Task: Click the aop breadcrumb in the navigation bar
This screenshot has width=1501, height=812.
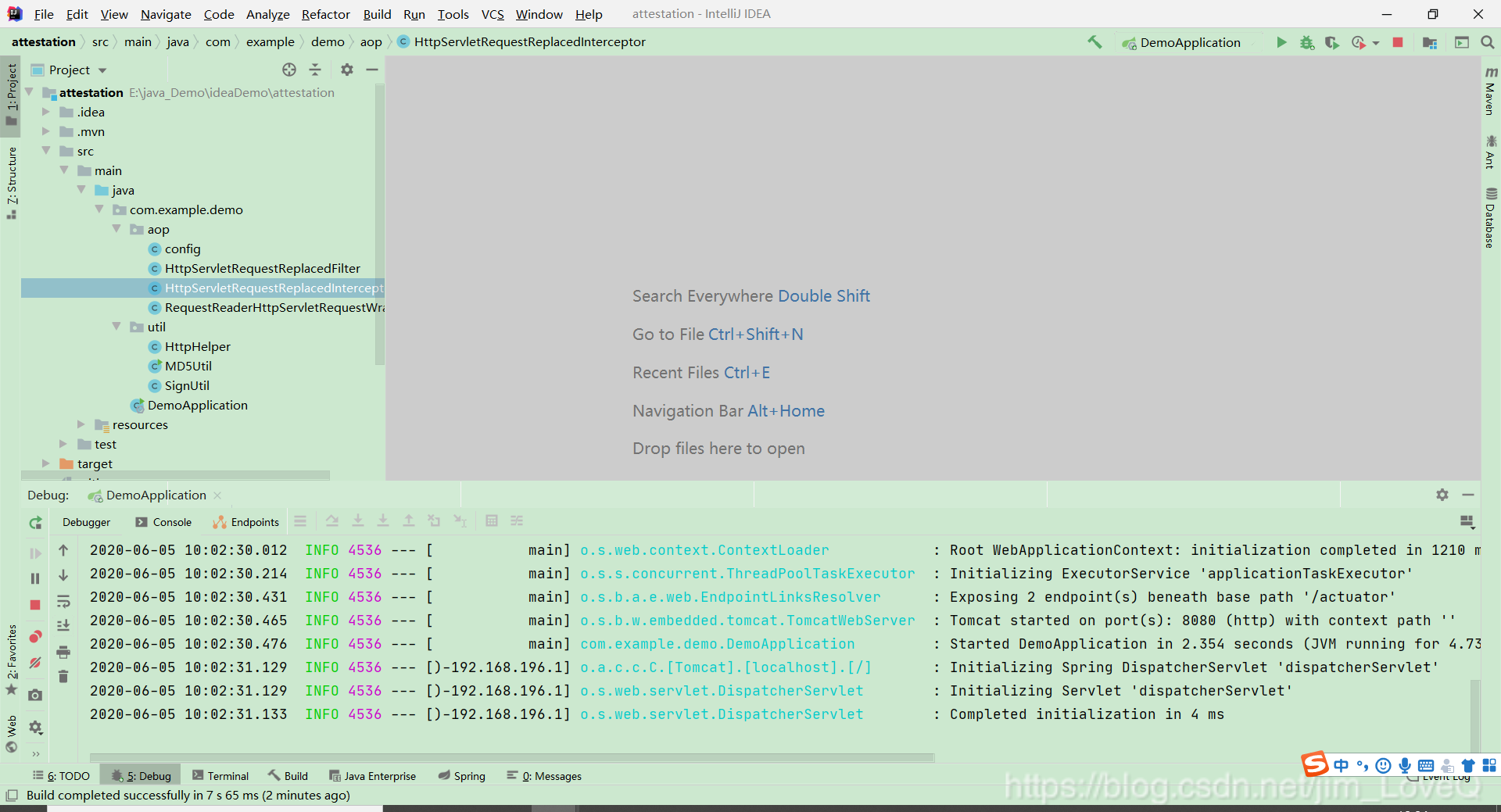Action: point(371,42)
